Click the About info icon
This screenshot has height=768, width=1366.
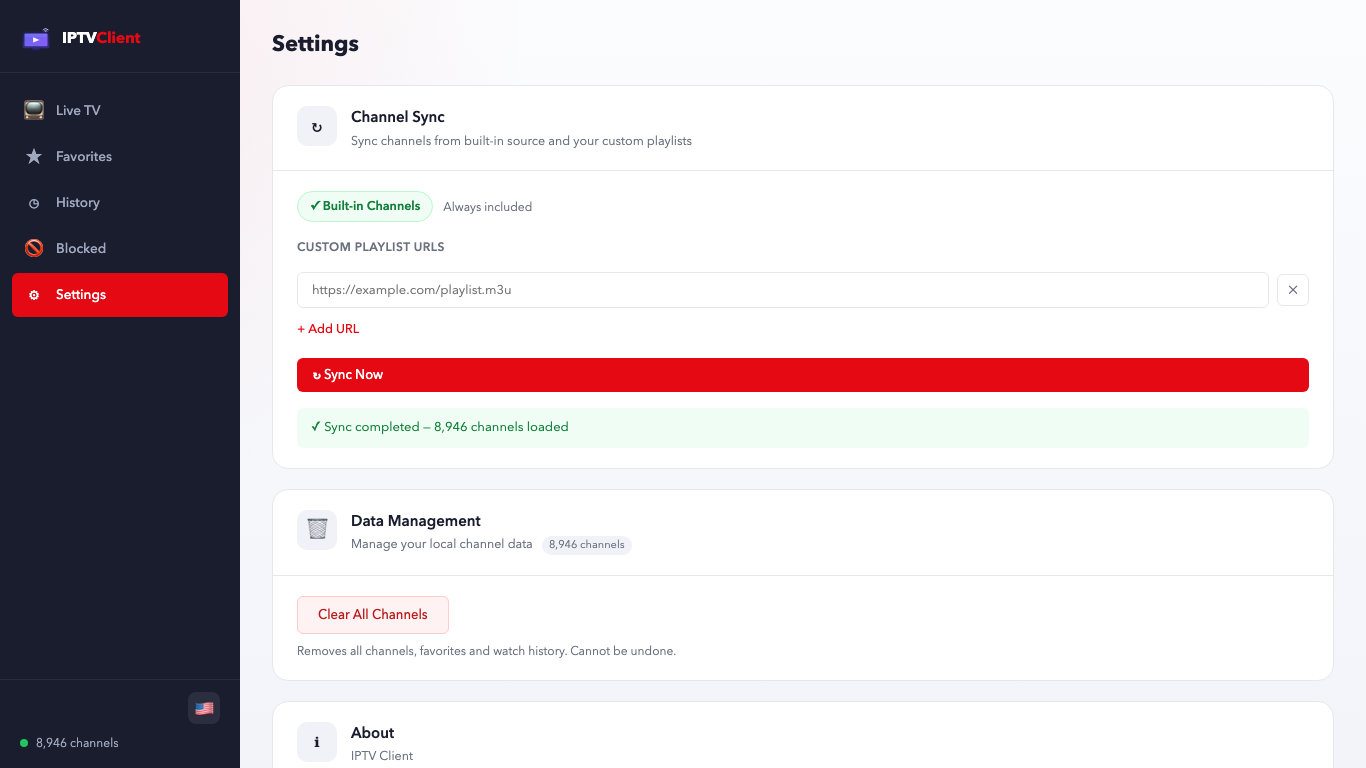click(317, 742)
